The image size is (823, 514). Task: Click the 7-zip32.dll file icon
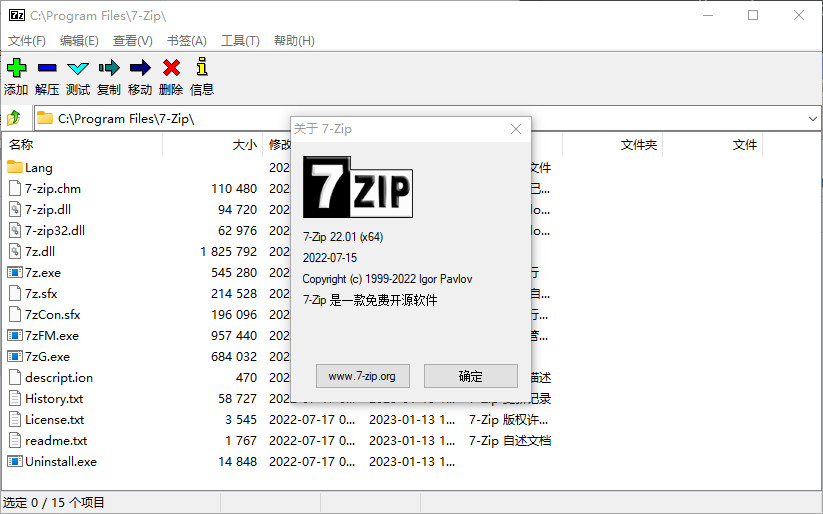point(15,230)
